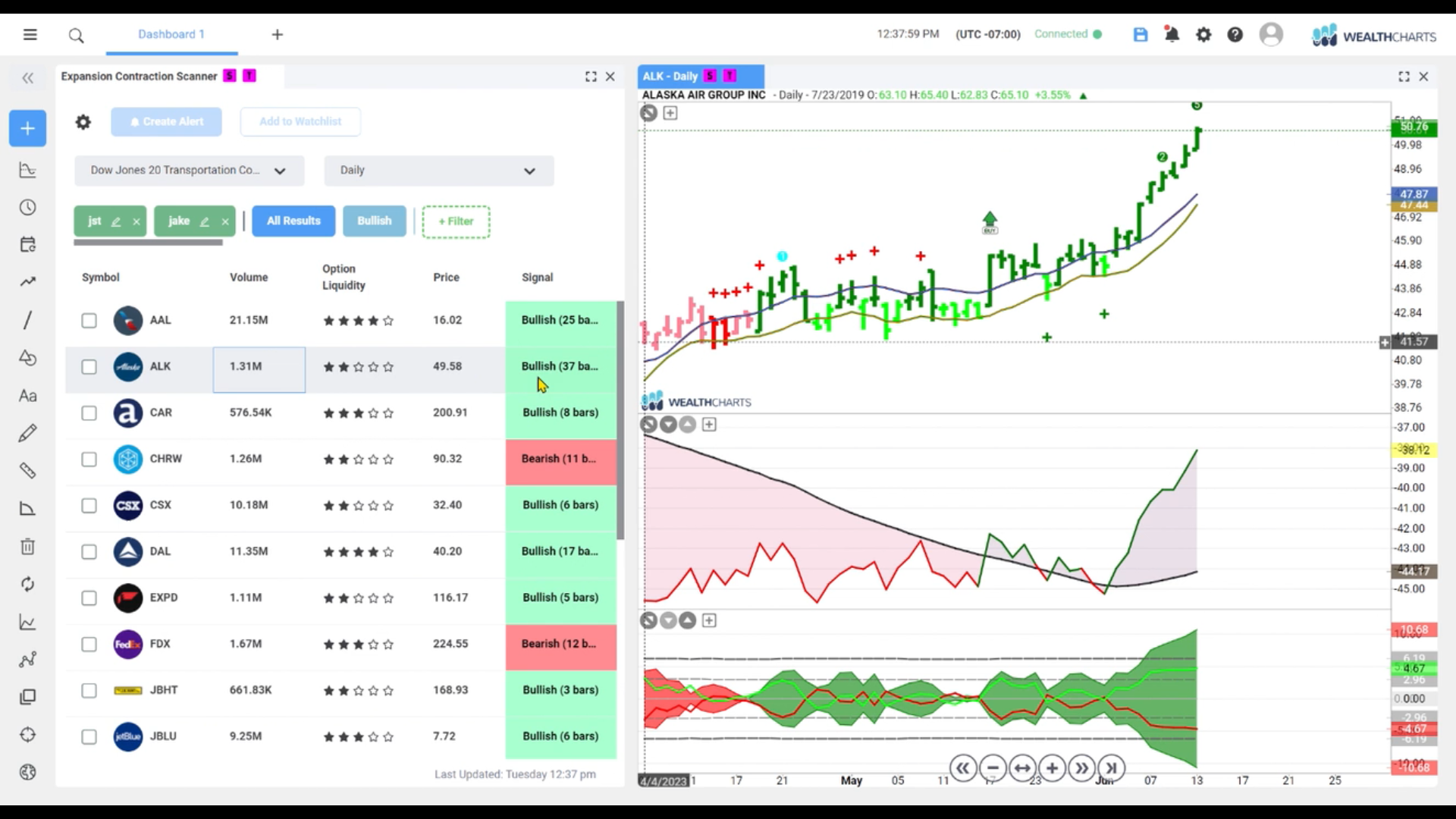Screen dimensions: 1456x819
Task: Add indicator to third pane
Action: (x=709, y=621)
